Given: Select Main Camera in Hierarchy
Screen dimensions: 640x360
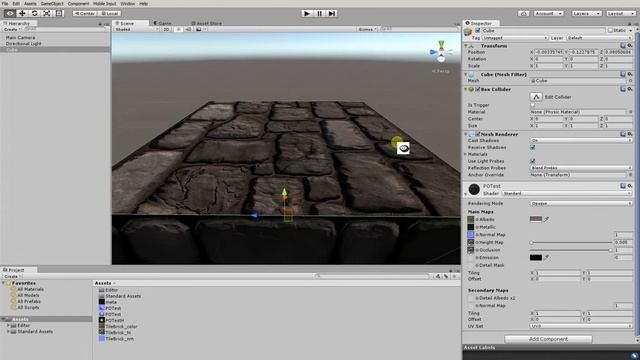Looking at the screenshot, I should click(20, 37).
